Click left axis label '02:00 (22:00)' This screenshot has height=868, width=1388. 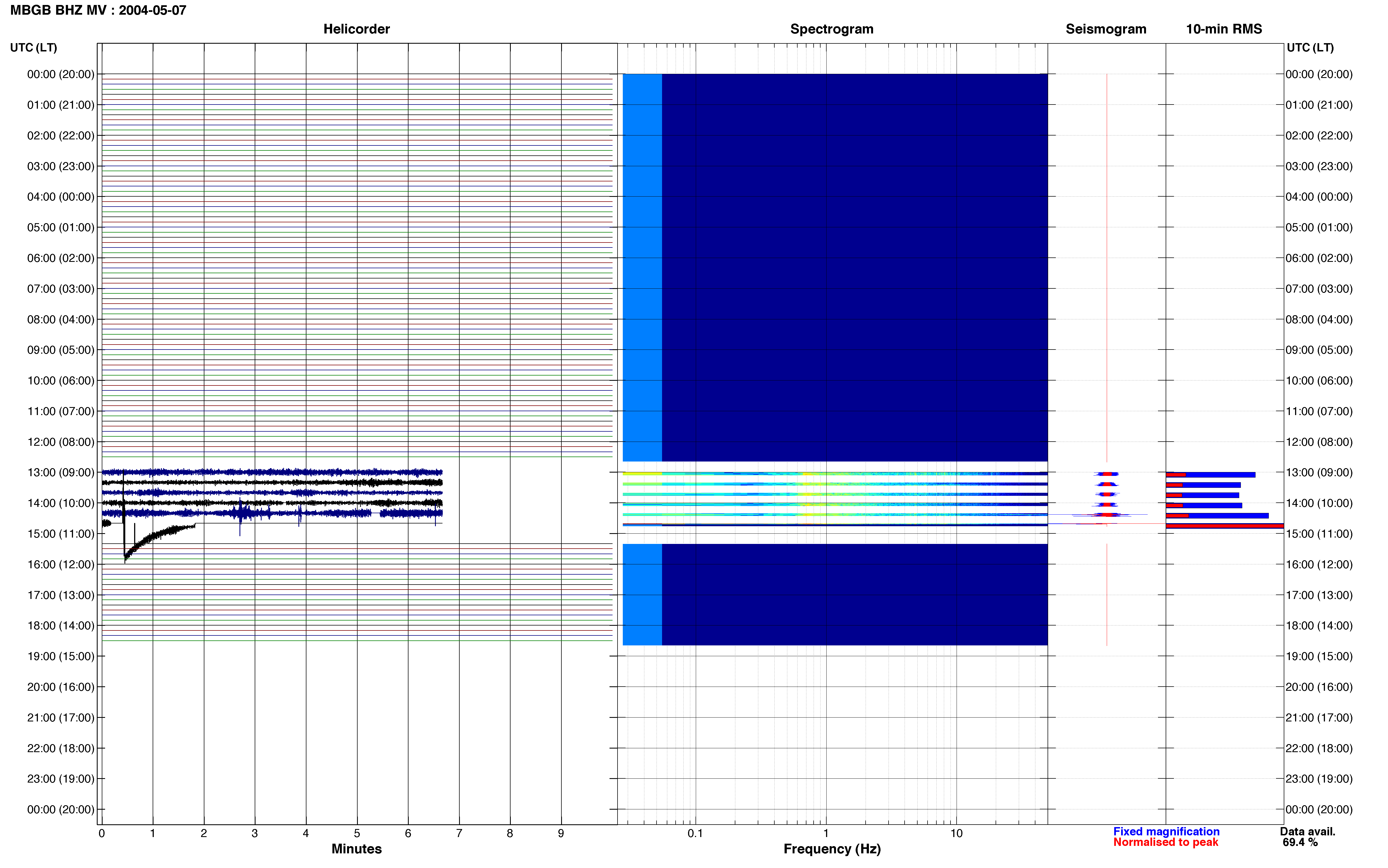point(61,135)
